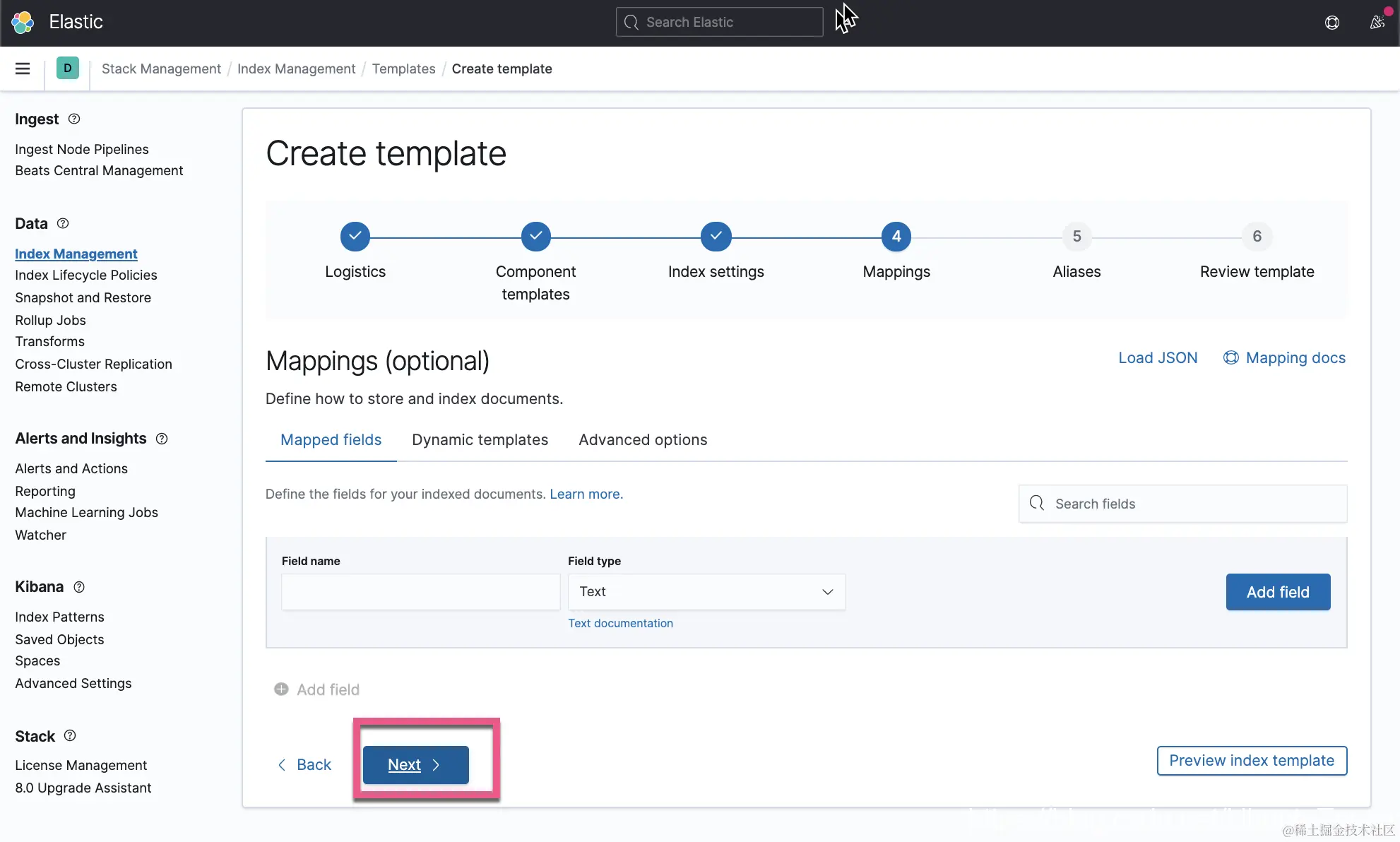Jump to Index settings step checkmark
This screenshot has width=1400, height=842.
(716, 237)
